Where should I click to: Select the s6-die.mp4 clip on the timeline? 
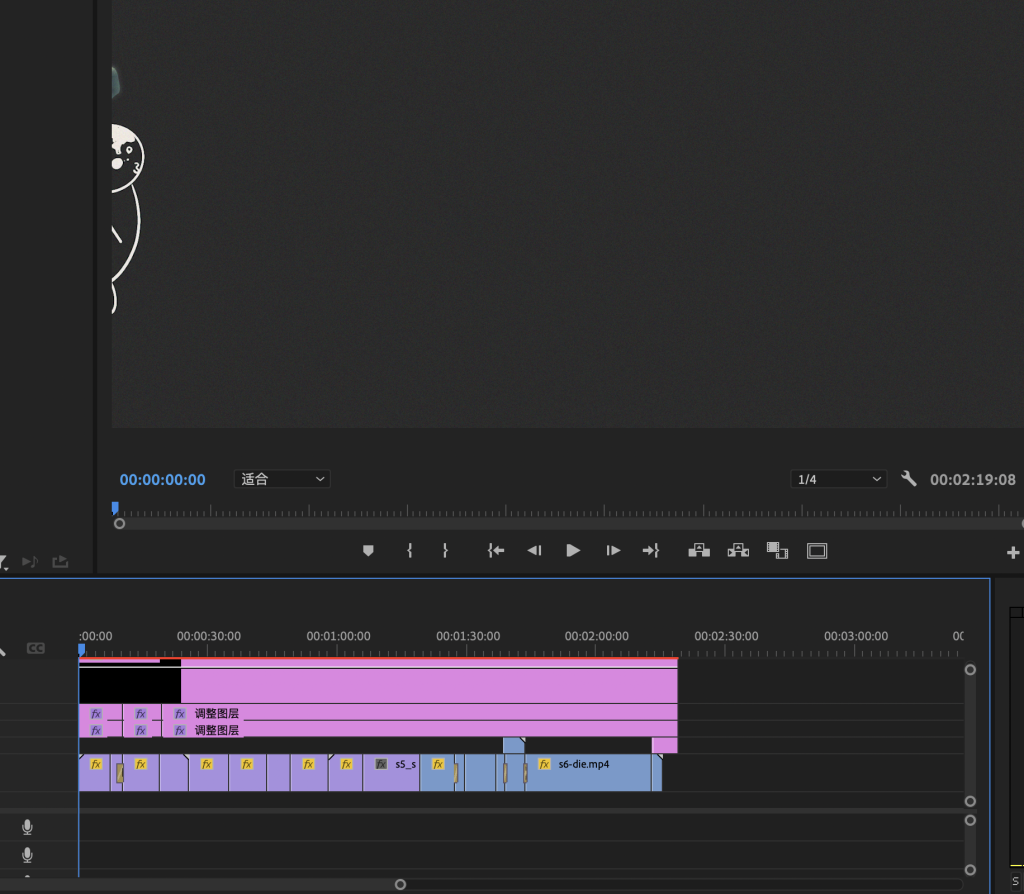[x=590, y=774]
